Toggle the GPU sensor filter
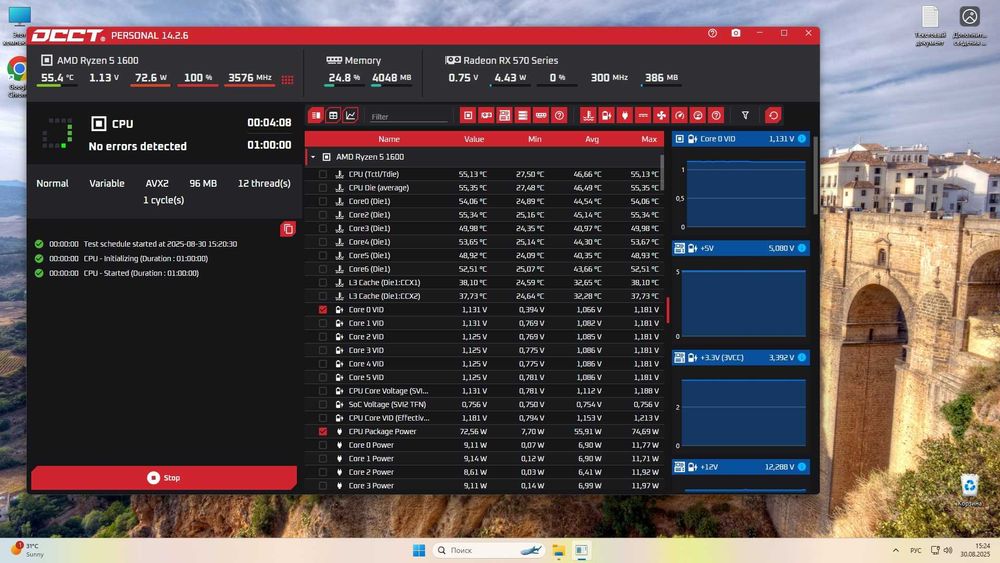 [487, 115]
